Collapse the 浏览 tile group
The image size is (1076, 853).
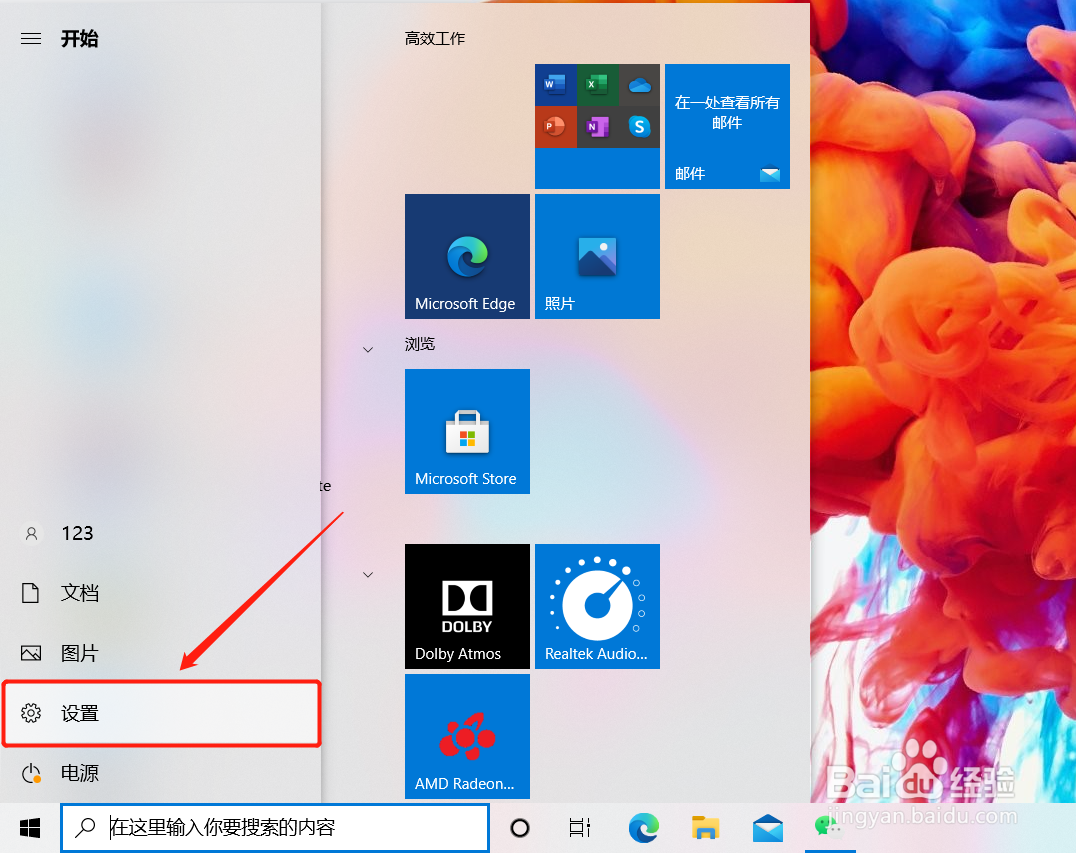pyautogui.click(x=367, y=348)
